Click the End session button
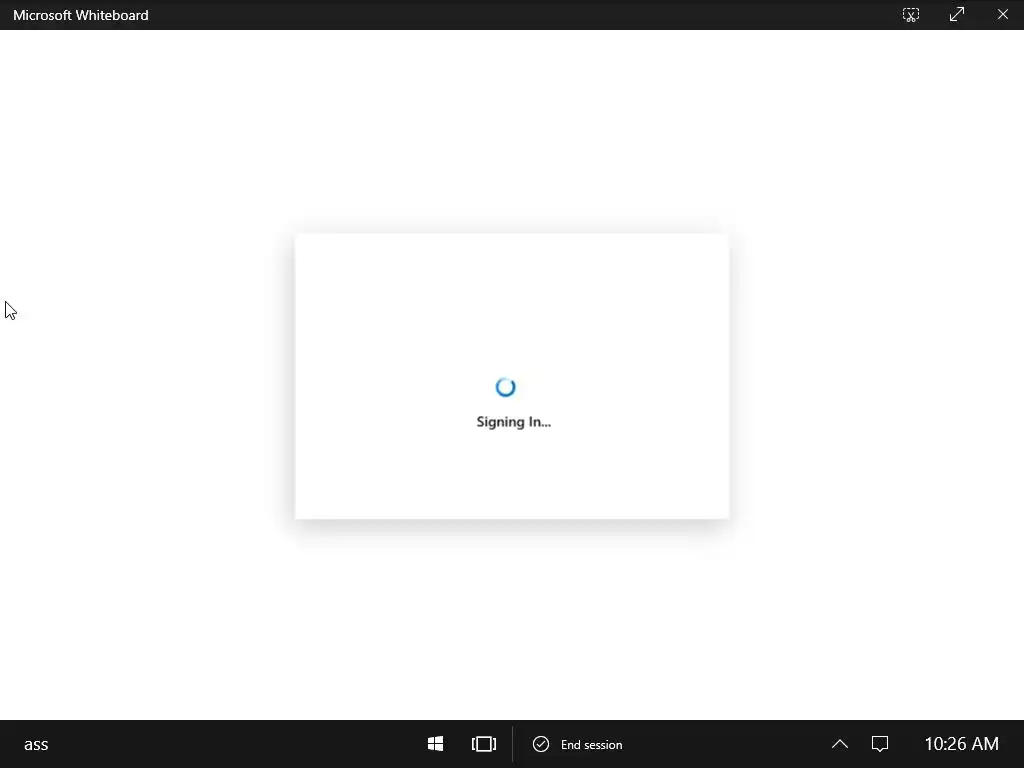1024x768 pixels. pyautogui.click(x=577, y=744)
